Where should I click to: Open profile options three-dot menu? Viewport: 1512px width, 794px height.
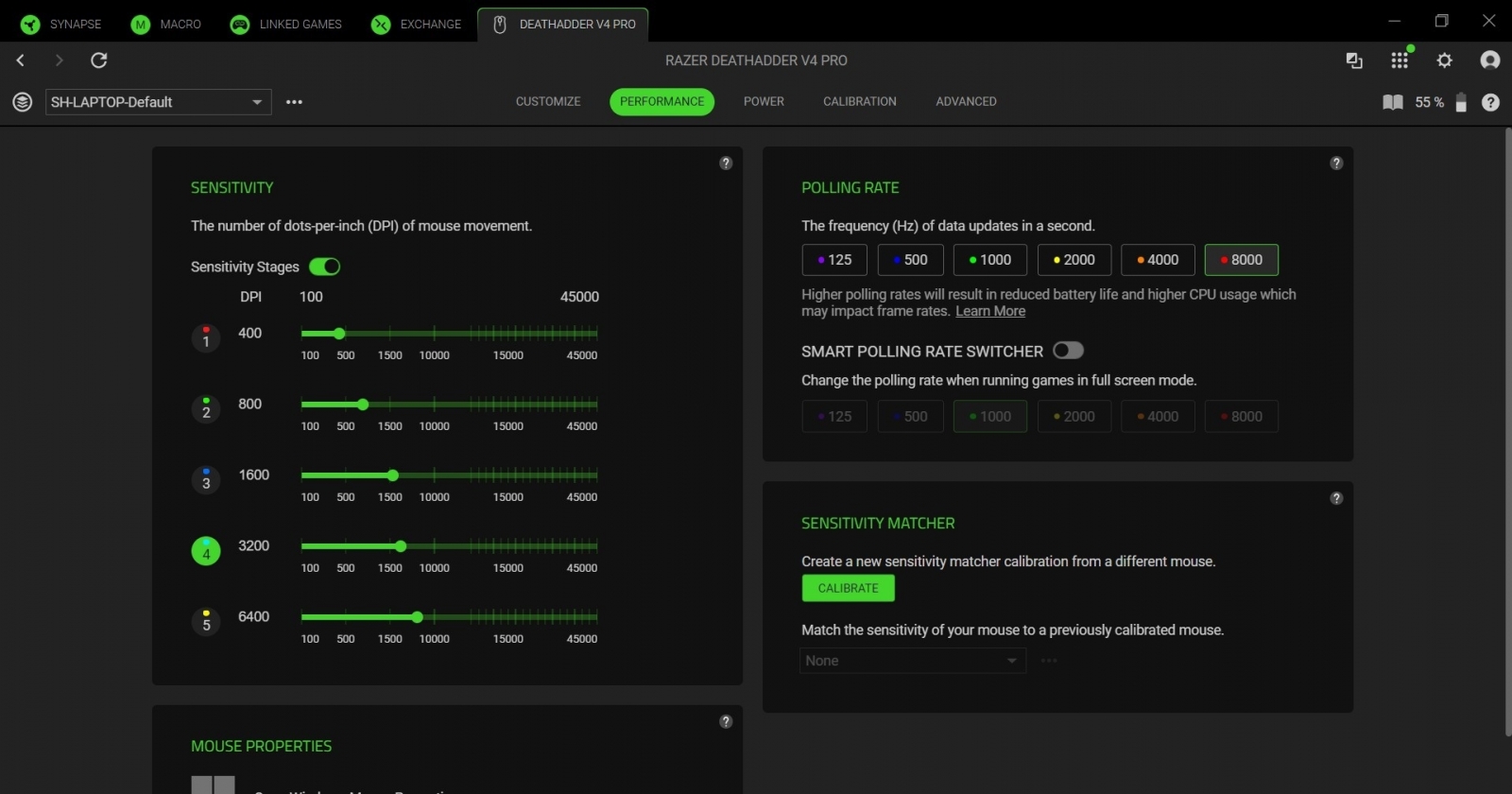pyautogui.click(x=294, y=102)
